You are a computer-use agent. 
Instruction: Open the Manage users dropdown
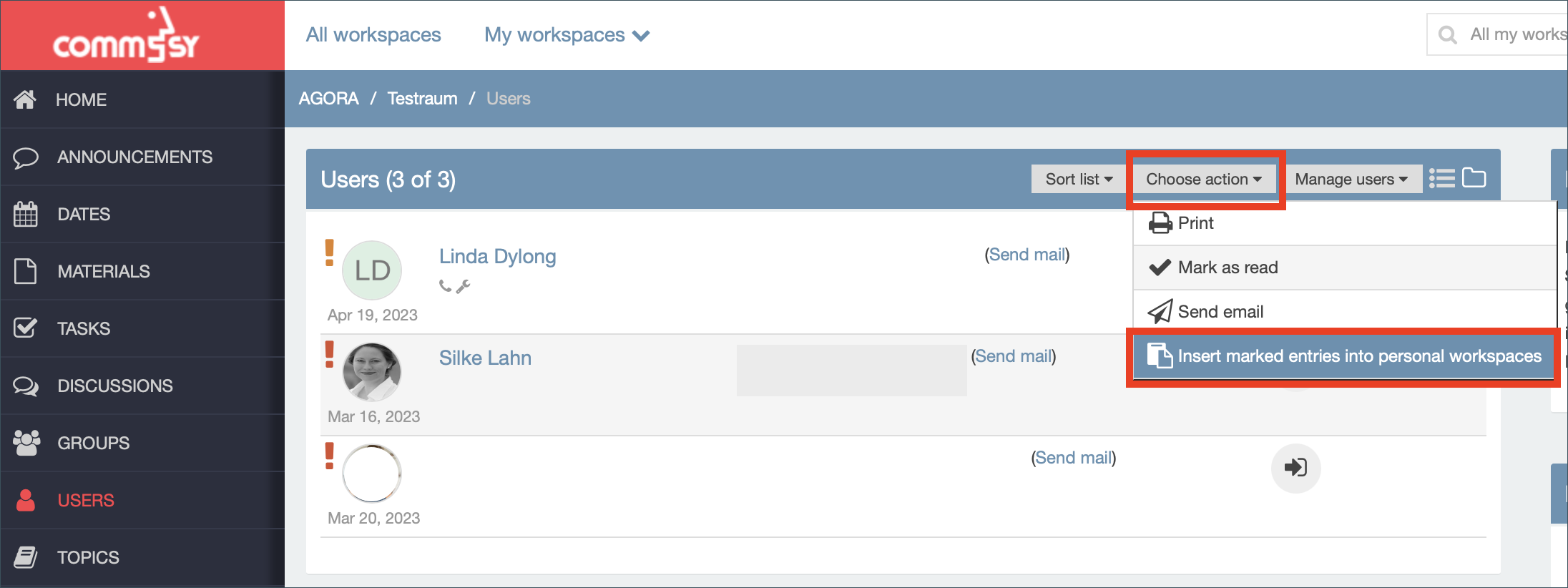click(x=1351, y=179)
